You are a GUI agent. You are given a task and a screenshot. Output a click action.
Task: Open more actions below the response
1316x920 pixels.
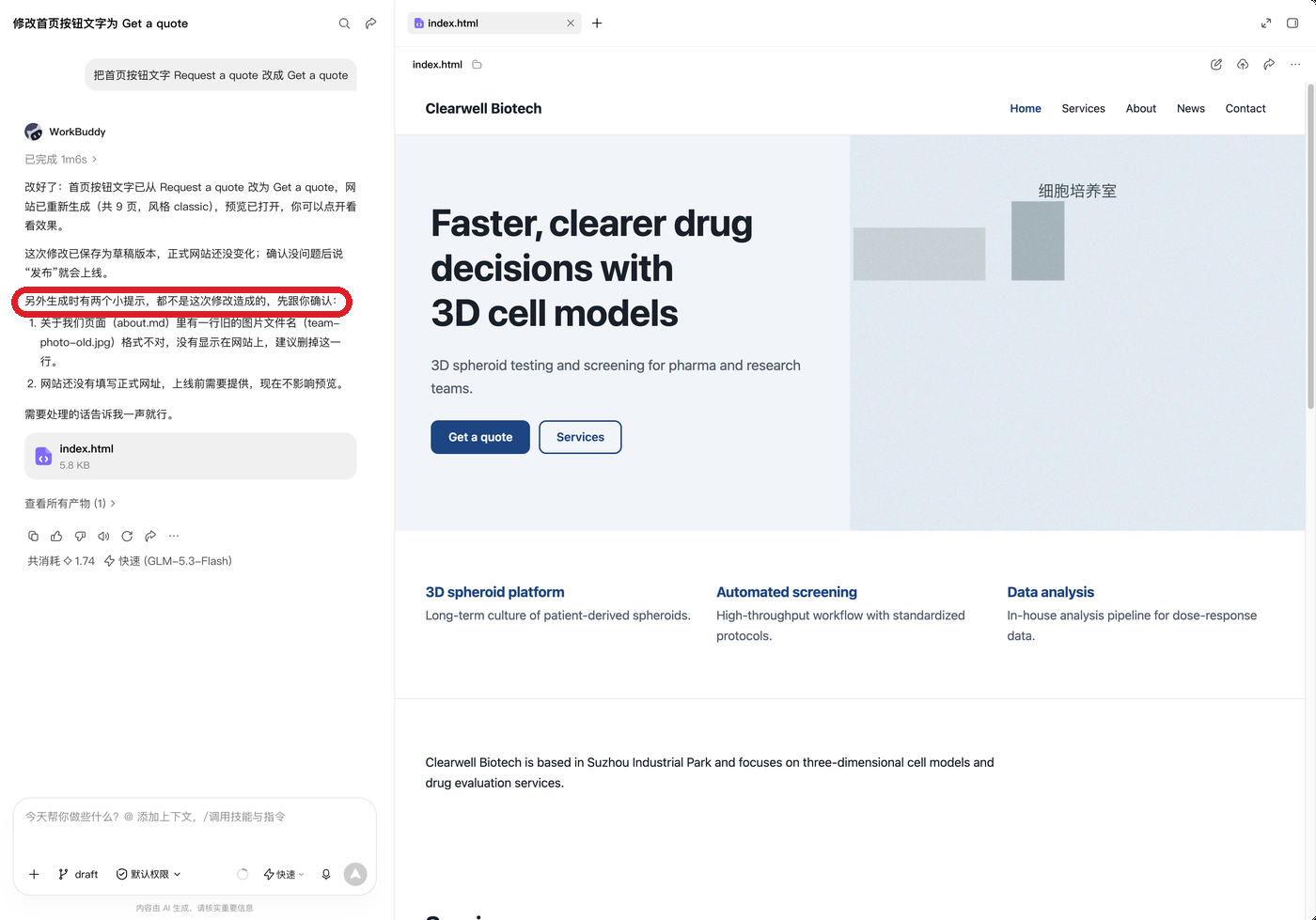(174, 536)
